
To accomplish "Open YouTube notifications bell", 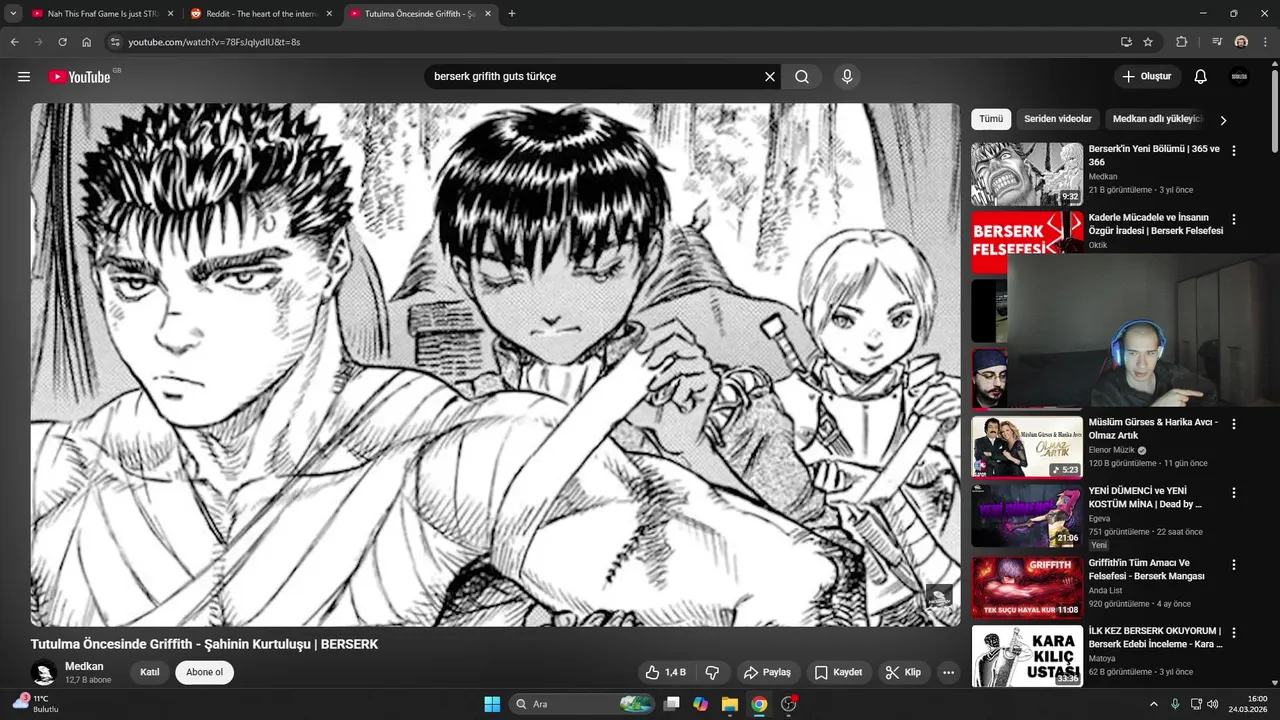I will [1201, 77].
